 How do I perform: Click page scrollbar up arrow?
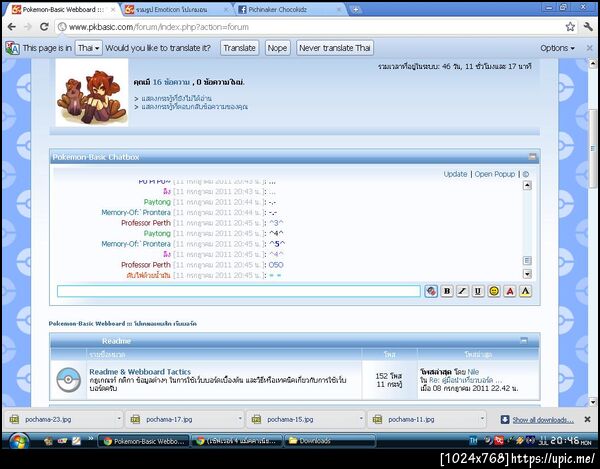(x=593, y=63)
